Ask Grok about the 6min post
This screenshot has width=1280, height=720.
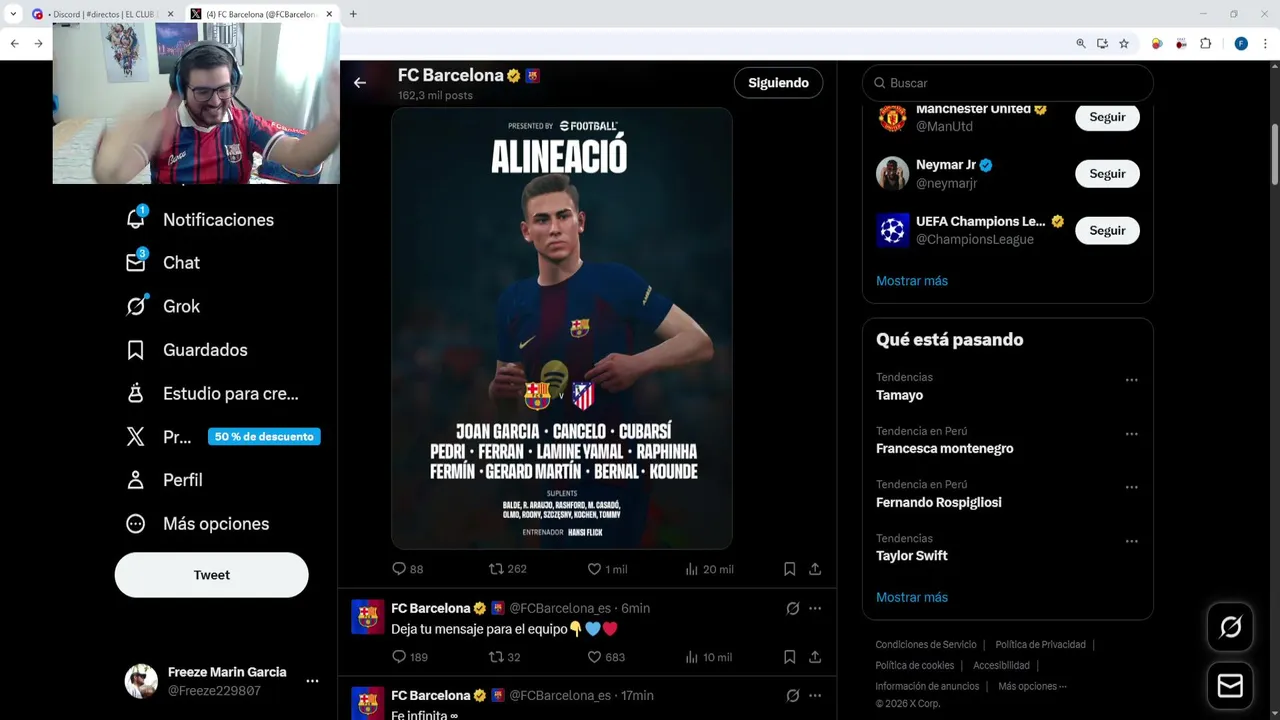click(x=793, y=608)
